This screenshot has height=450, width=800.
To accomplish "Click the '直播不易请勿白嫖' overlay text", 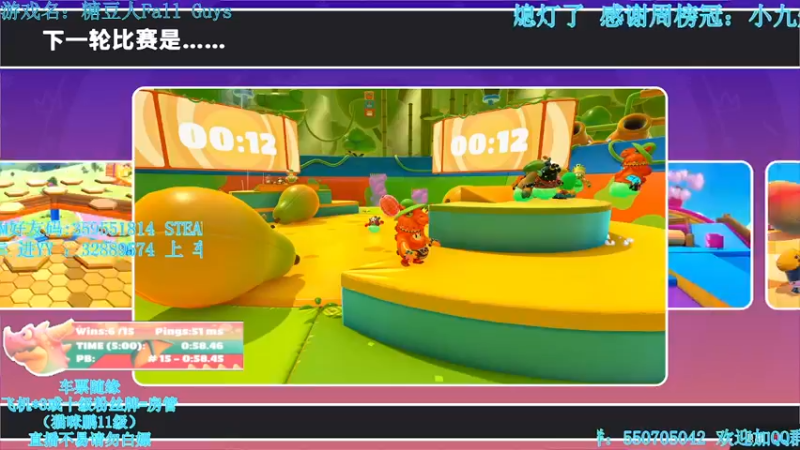I will coord(89,439).
